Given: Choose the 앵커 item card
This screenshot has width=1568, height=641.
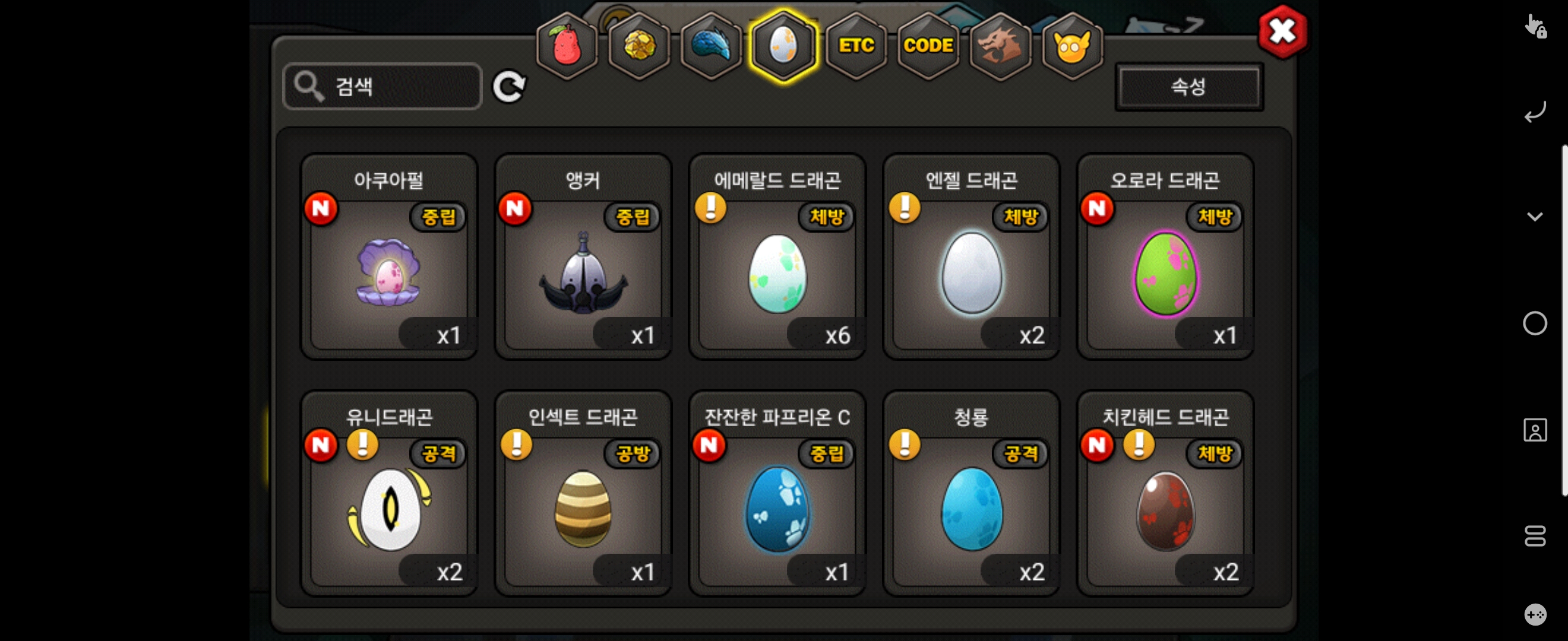Looking at the screenshot, I should [583, 256].
